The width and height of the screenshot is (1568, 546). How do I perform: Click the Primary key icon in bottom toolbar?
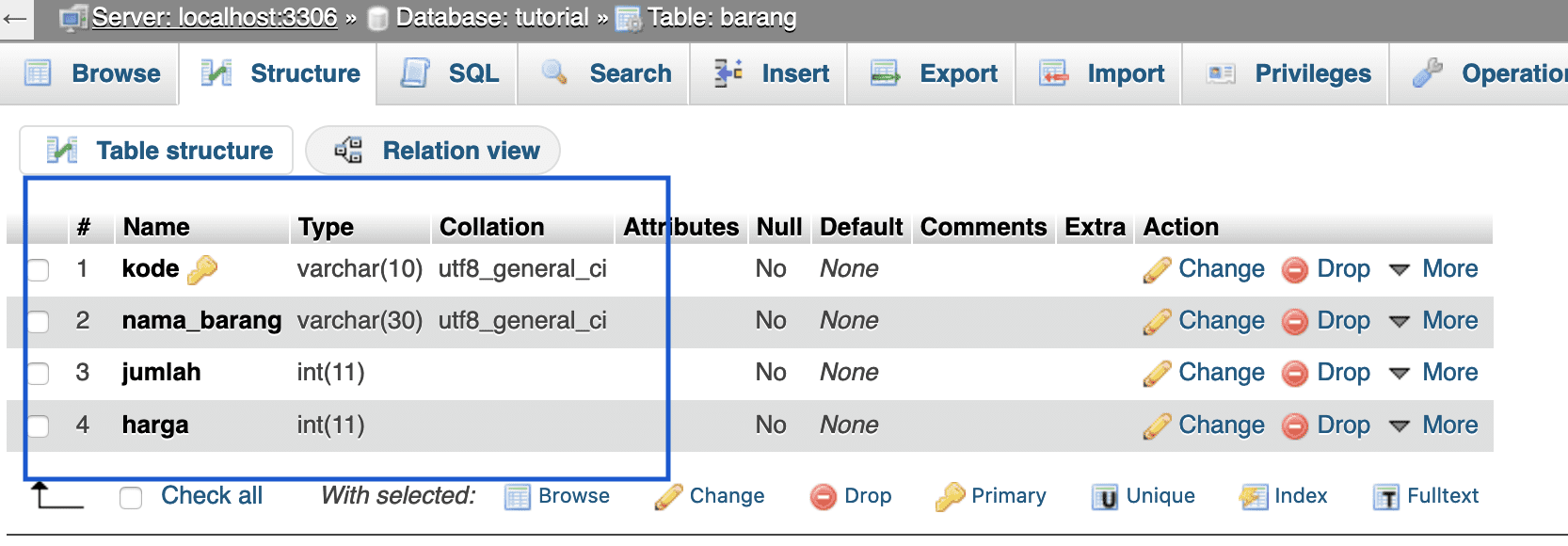coord(950,496)
